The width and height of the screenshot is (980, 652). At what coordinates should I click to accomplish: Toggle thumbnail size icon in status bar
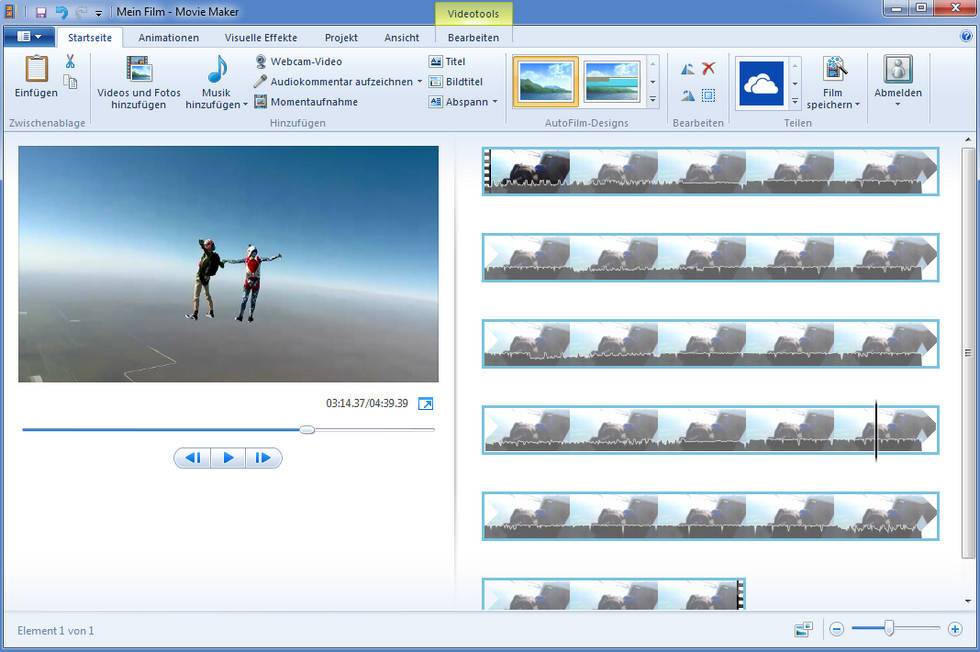(803, 629)
